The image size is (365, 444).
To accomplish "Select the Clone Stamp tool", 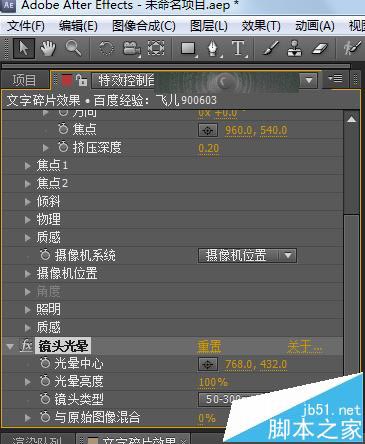I will 295,49.
